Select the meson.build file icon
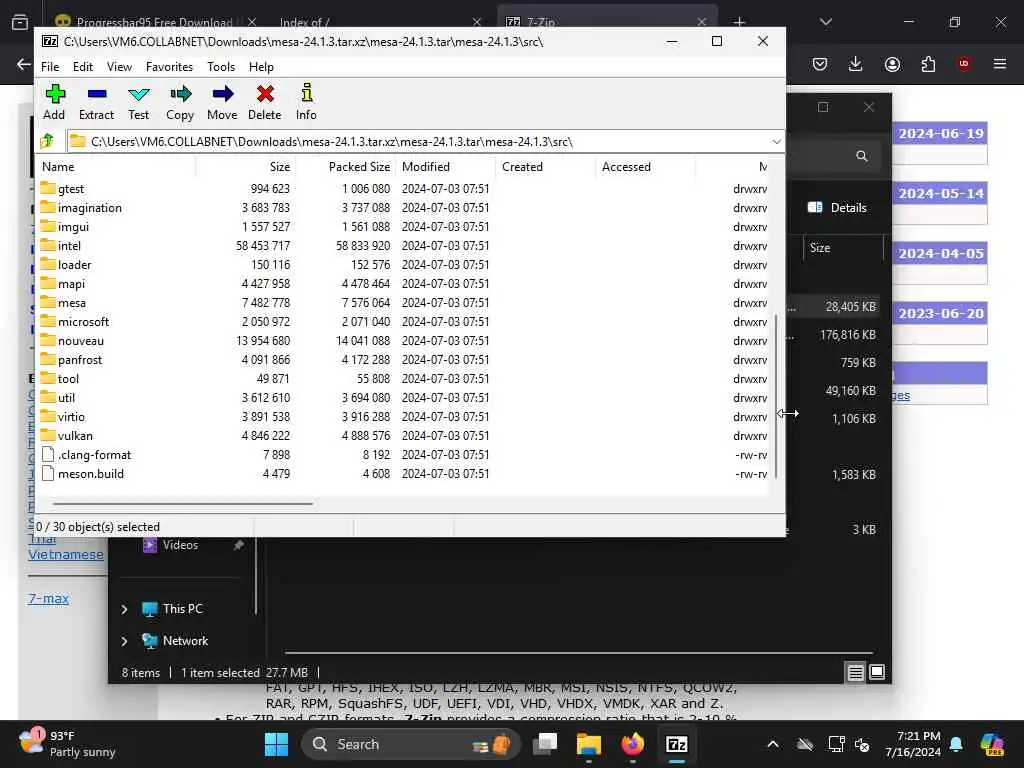The image size is (1024, 768). pyautogui.click(x=48, y=473)
